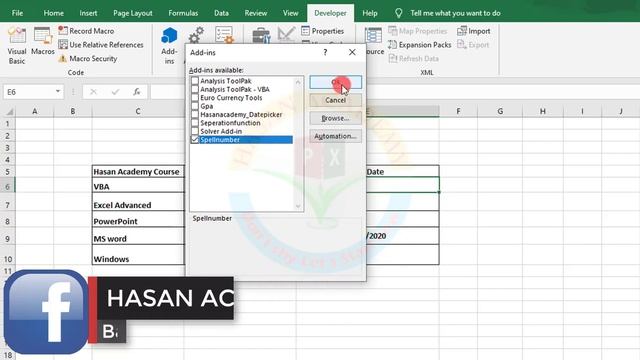Open the Visual Basic editor
640x360 pixels.
click(x=17, y=46)
